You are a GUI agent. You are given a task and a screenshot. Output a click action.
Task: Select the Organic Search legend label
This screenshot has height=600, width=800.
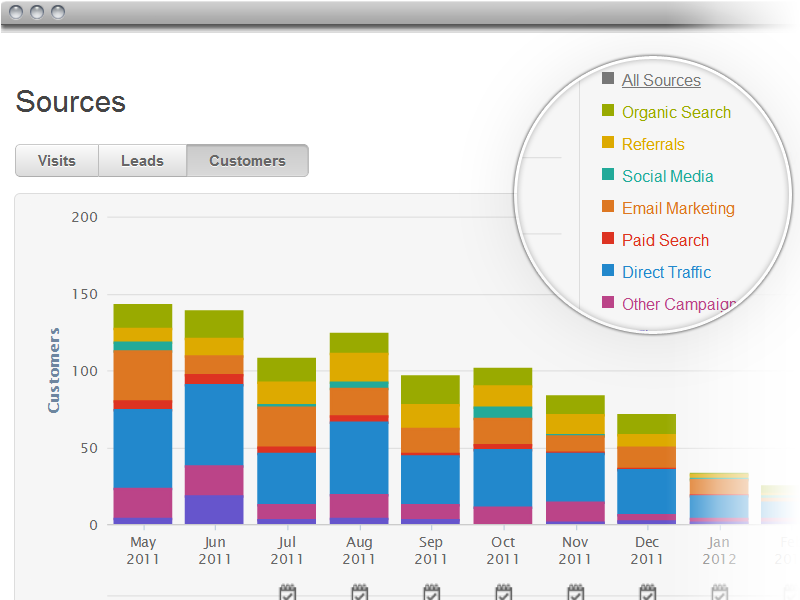676,112
